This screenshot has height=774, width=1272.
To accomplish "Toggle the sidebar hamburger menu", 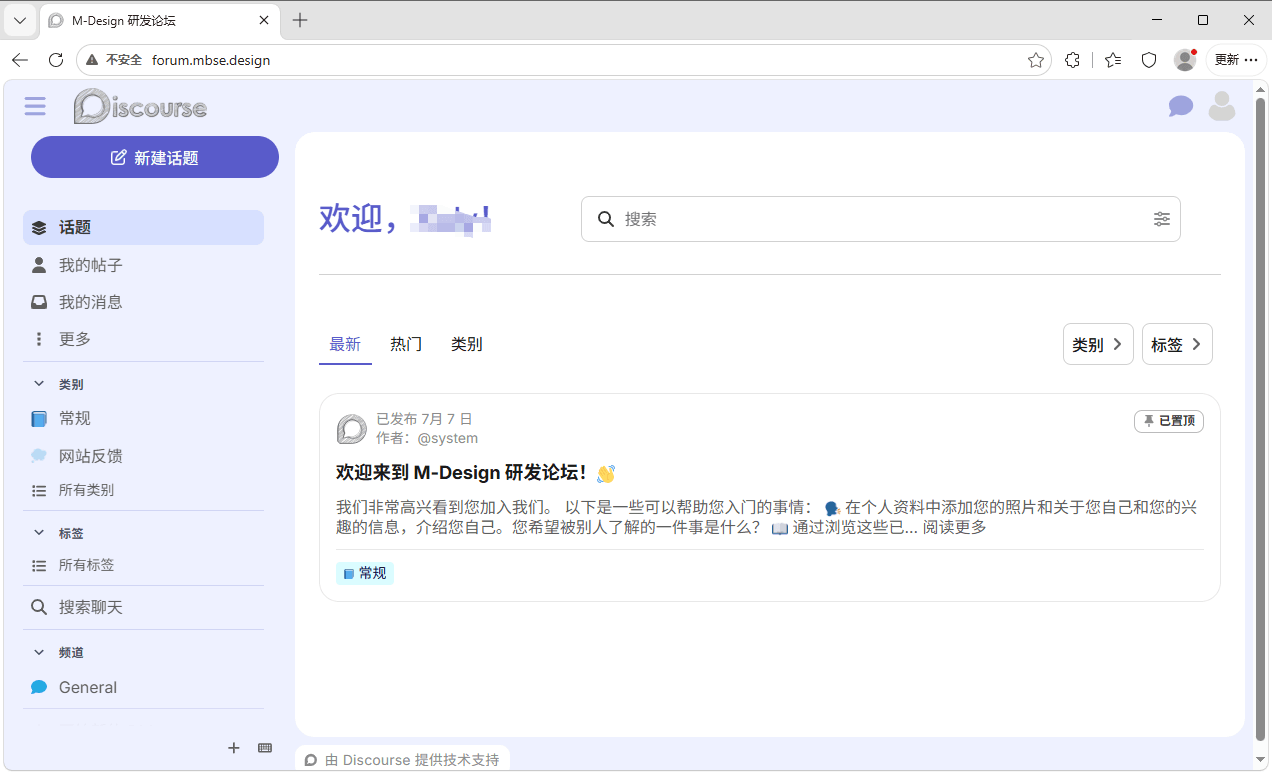I will [35, 106].
